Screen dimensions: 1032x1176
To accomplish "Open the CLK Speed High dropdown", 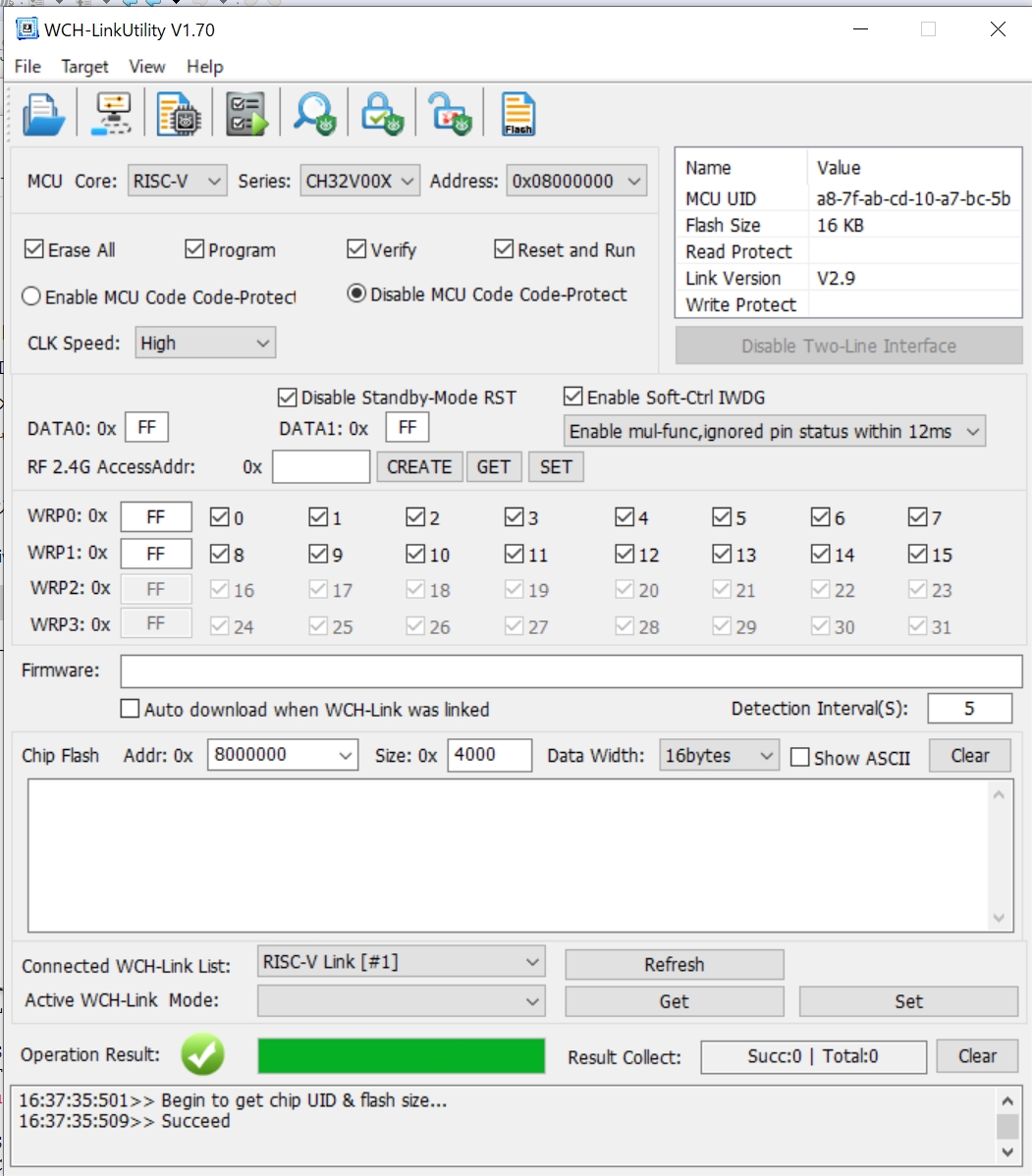I will pos(205,343).
